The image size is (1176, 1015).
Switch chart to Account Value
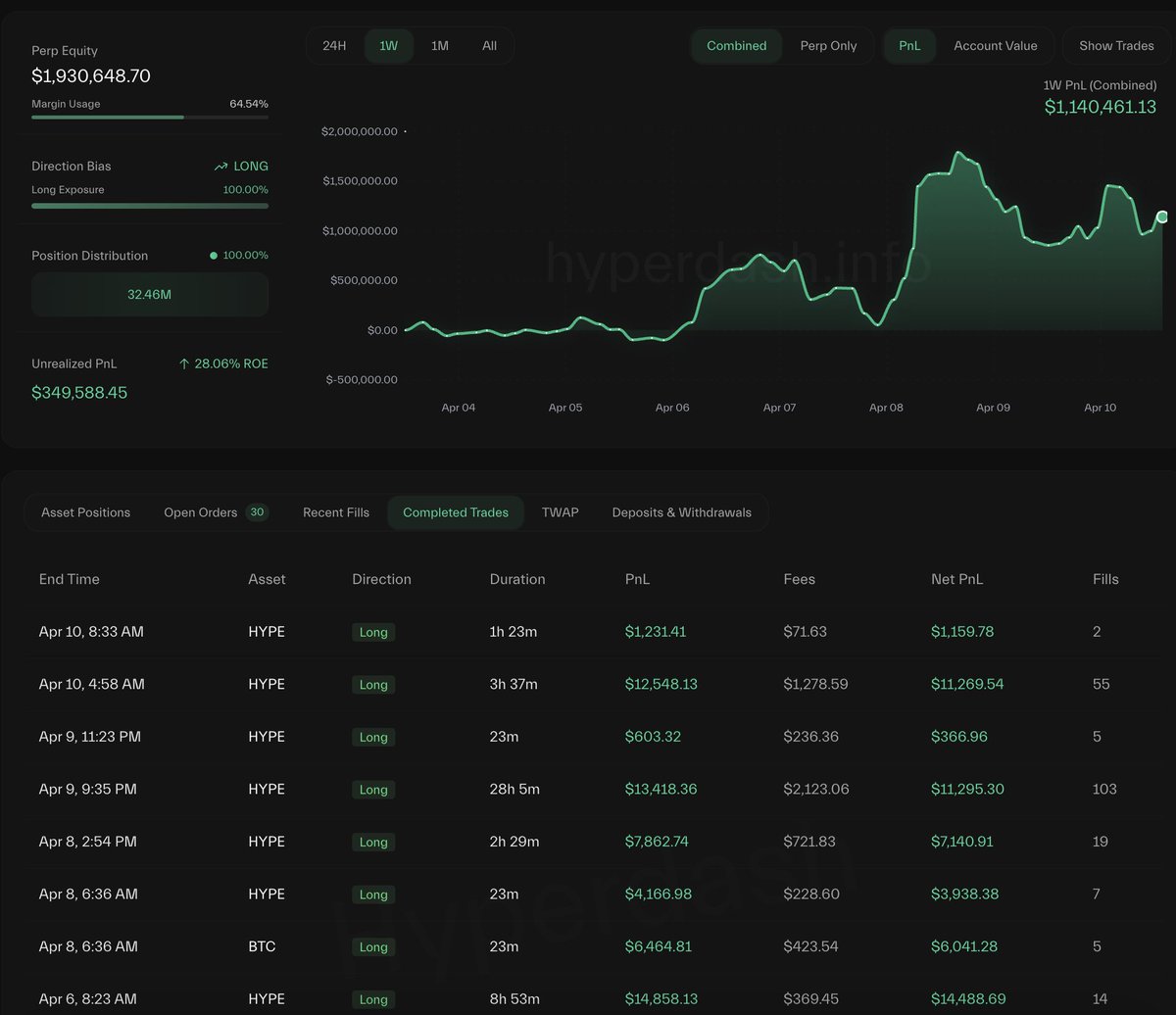click(995, 46)
